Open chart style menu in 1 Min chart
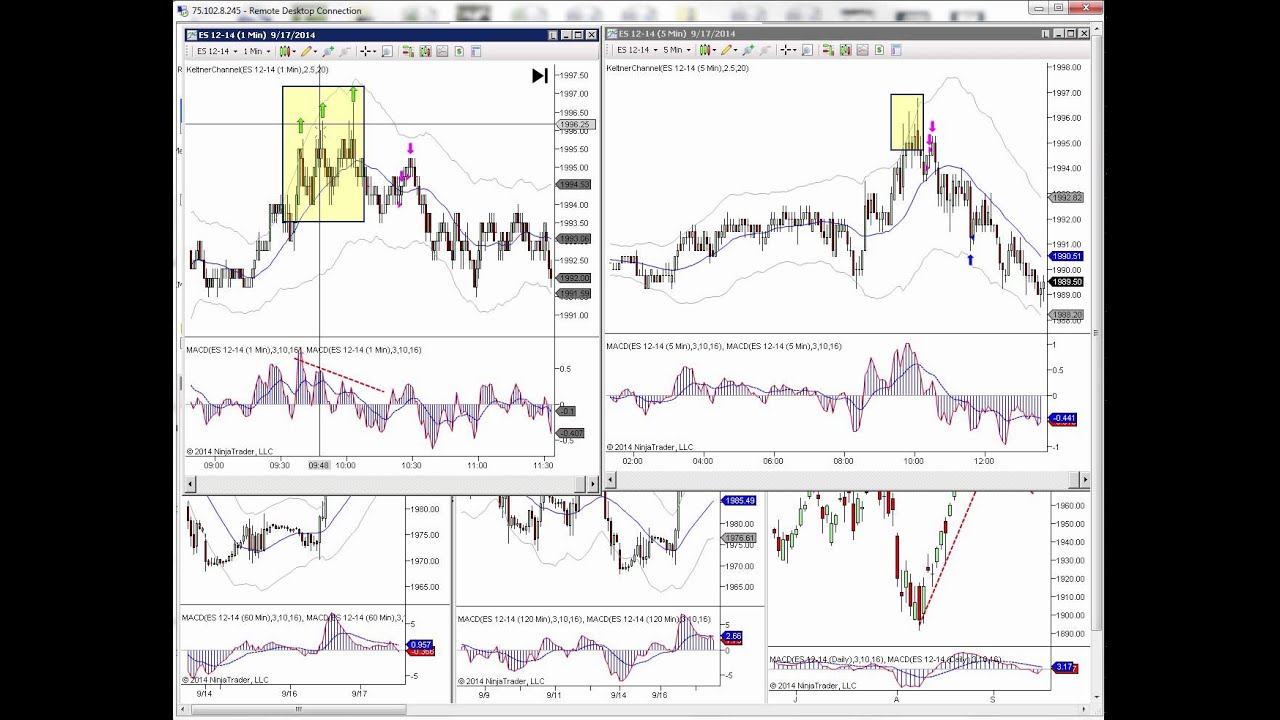1280x720 pixels. point(283,51)
